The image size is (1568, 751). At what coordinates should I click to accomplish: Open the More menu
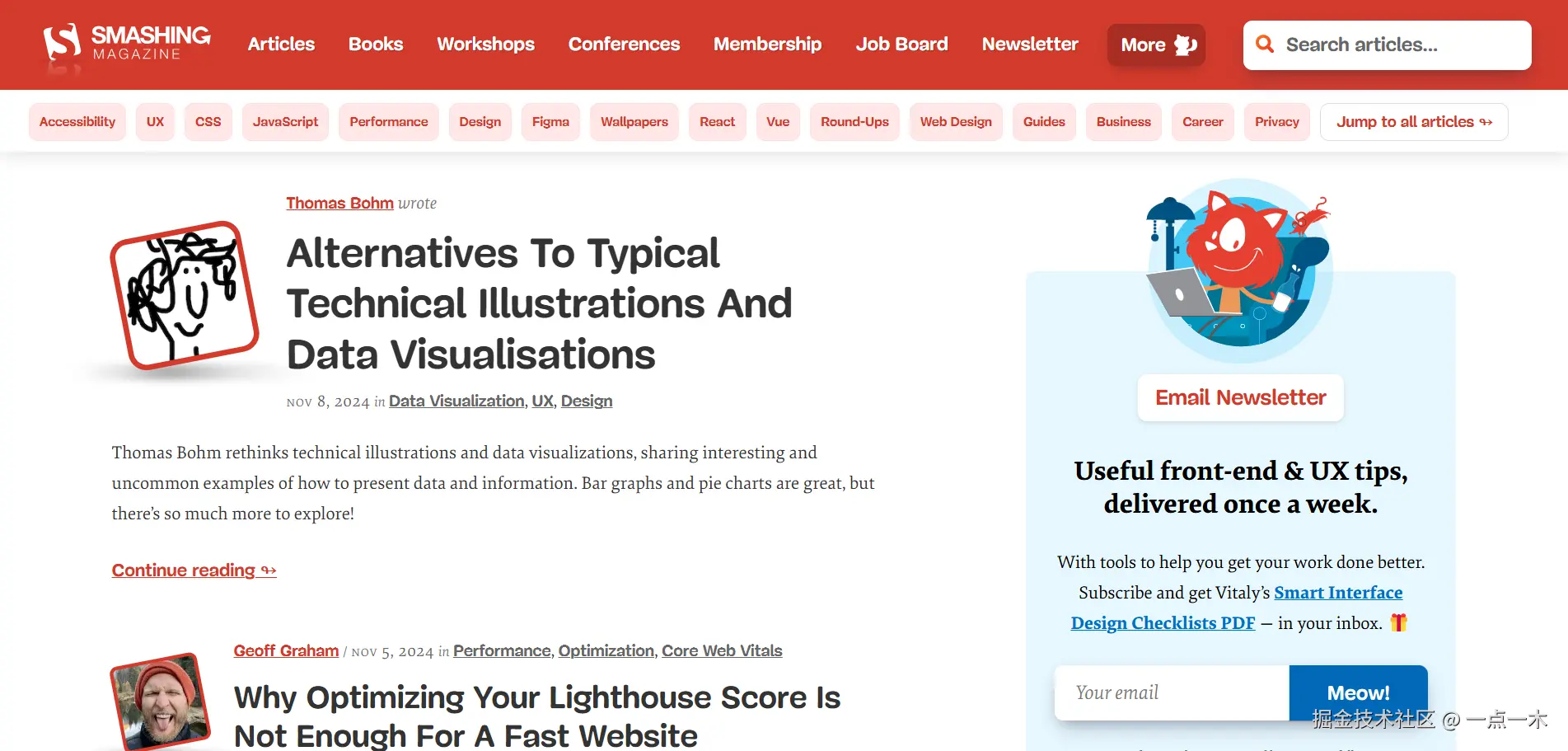1157,45
